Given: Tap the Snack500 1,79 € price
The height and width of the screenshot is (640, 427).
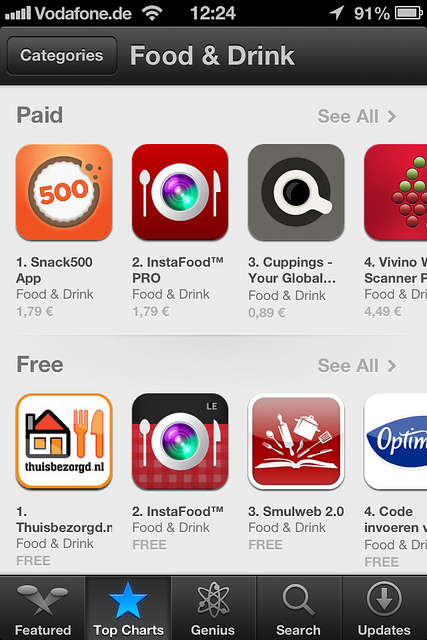Looking at the screenshot, I should click(x=35, y=311).
